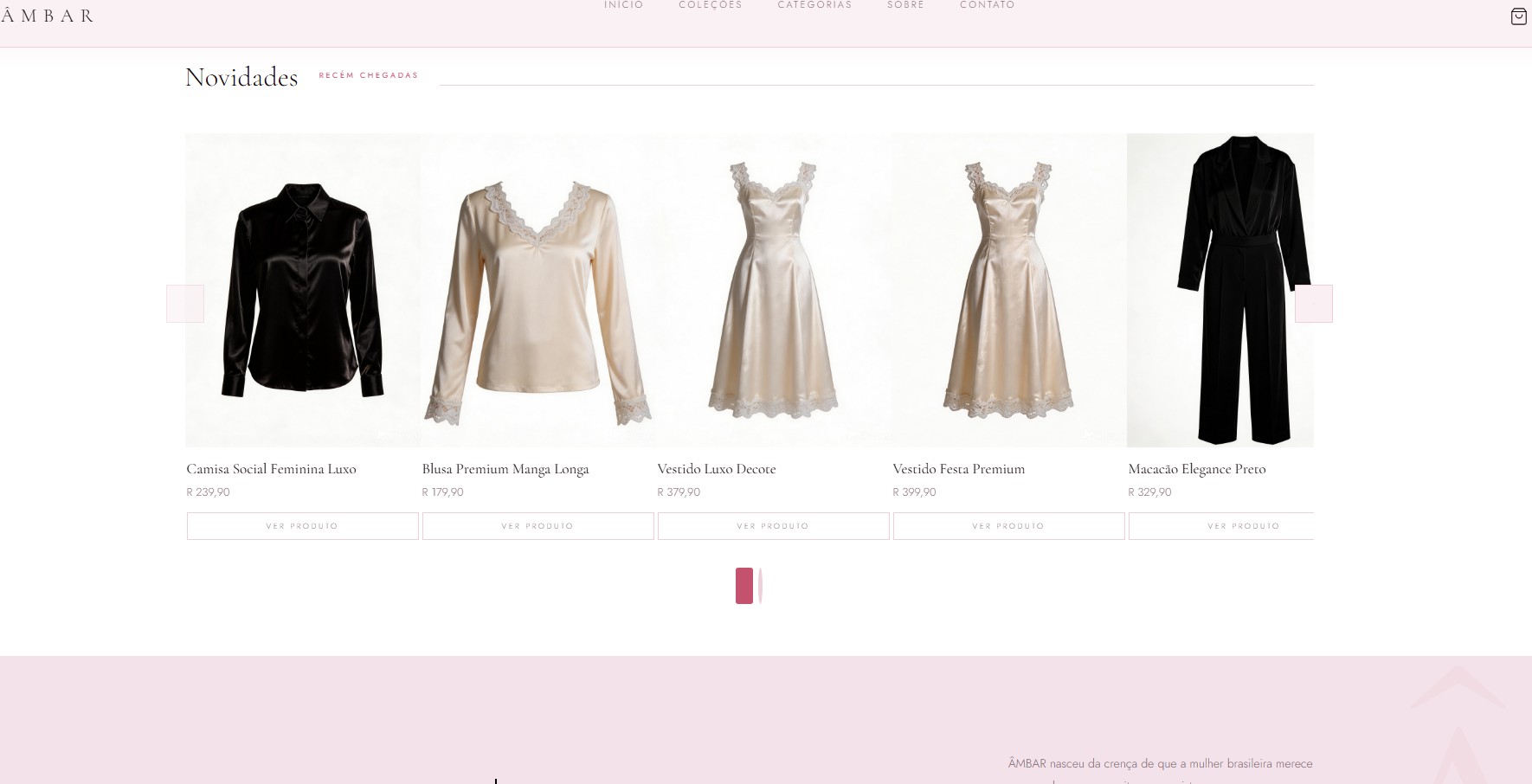Go to the Sobre page

pyautogui.click(x=905, y=5)
